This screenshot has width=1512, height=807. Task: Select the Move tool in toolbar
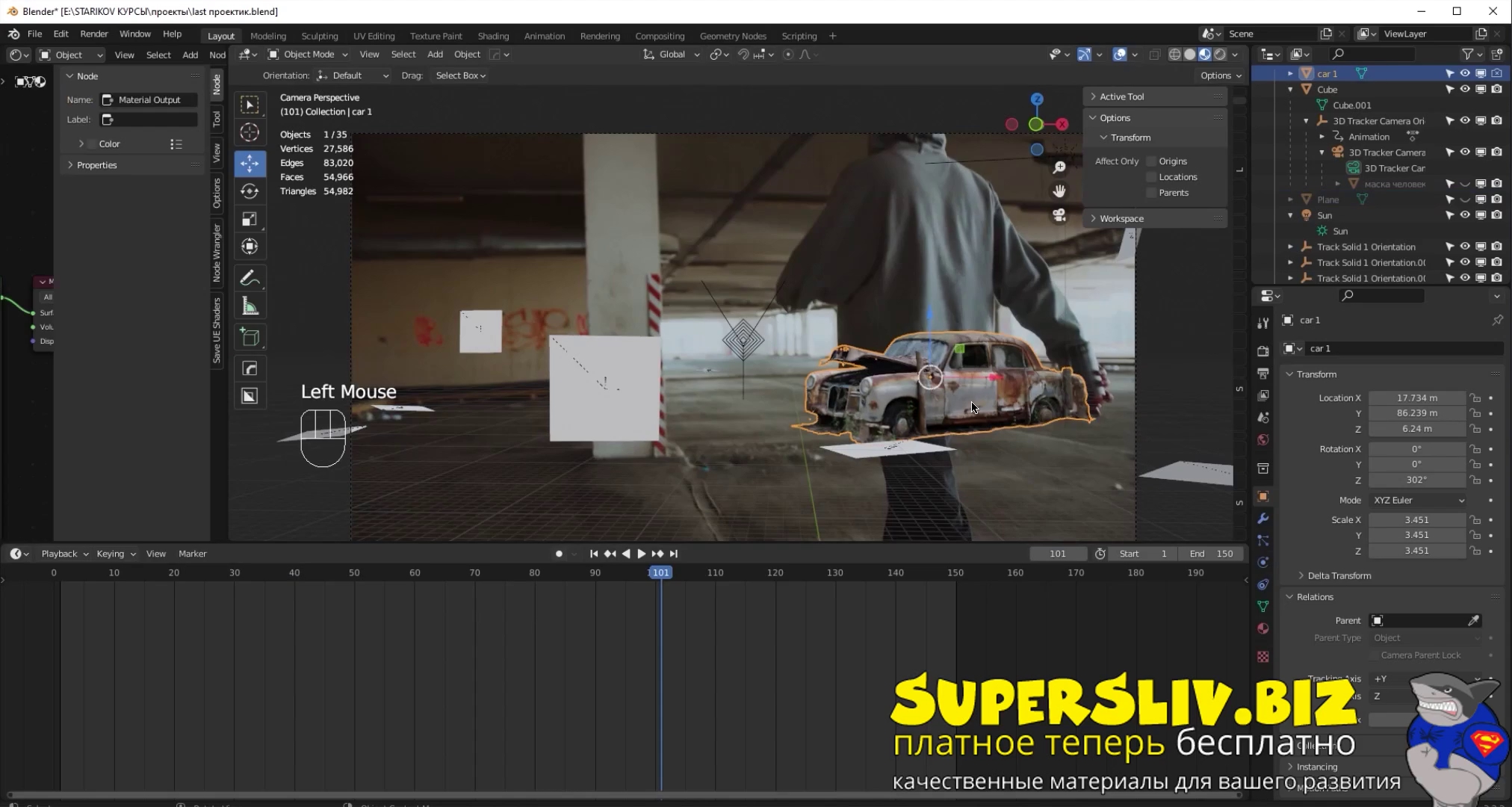pyautogui.click(x=250, y=163)
